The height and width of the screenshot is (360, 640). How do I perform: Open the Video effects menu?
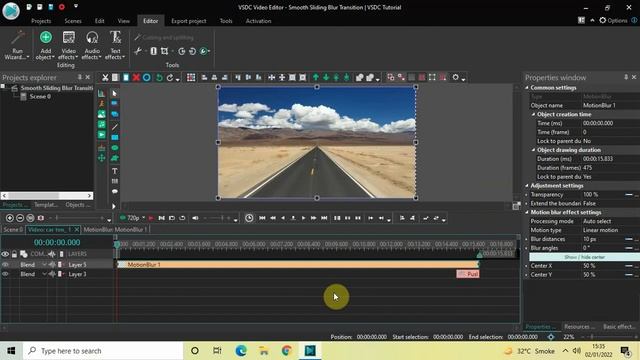coord(69,45)
